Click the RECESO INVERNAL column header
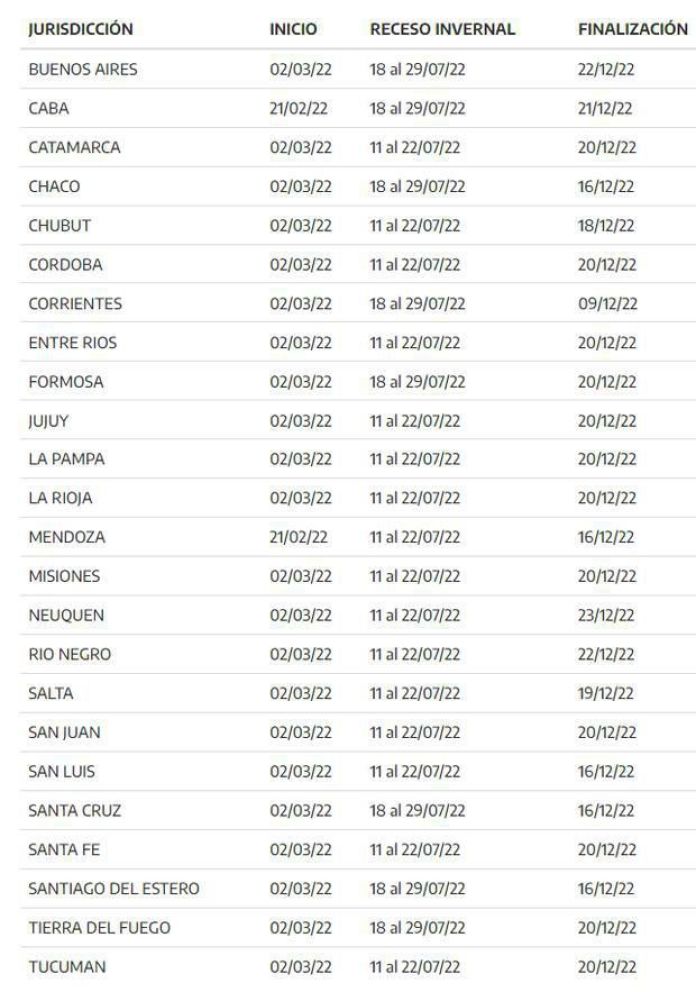The image size is (696, 992). pos(442,30)
